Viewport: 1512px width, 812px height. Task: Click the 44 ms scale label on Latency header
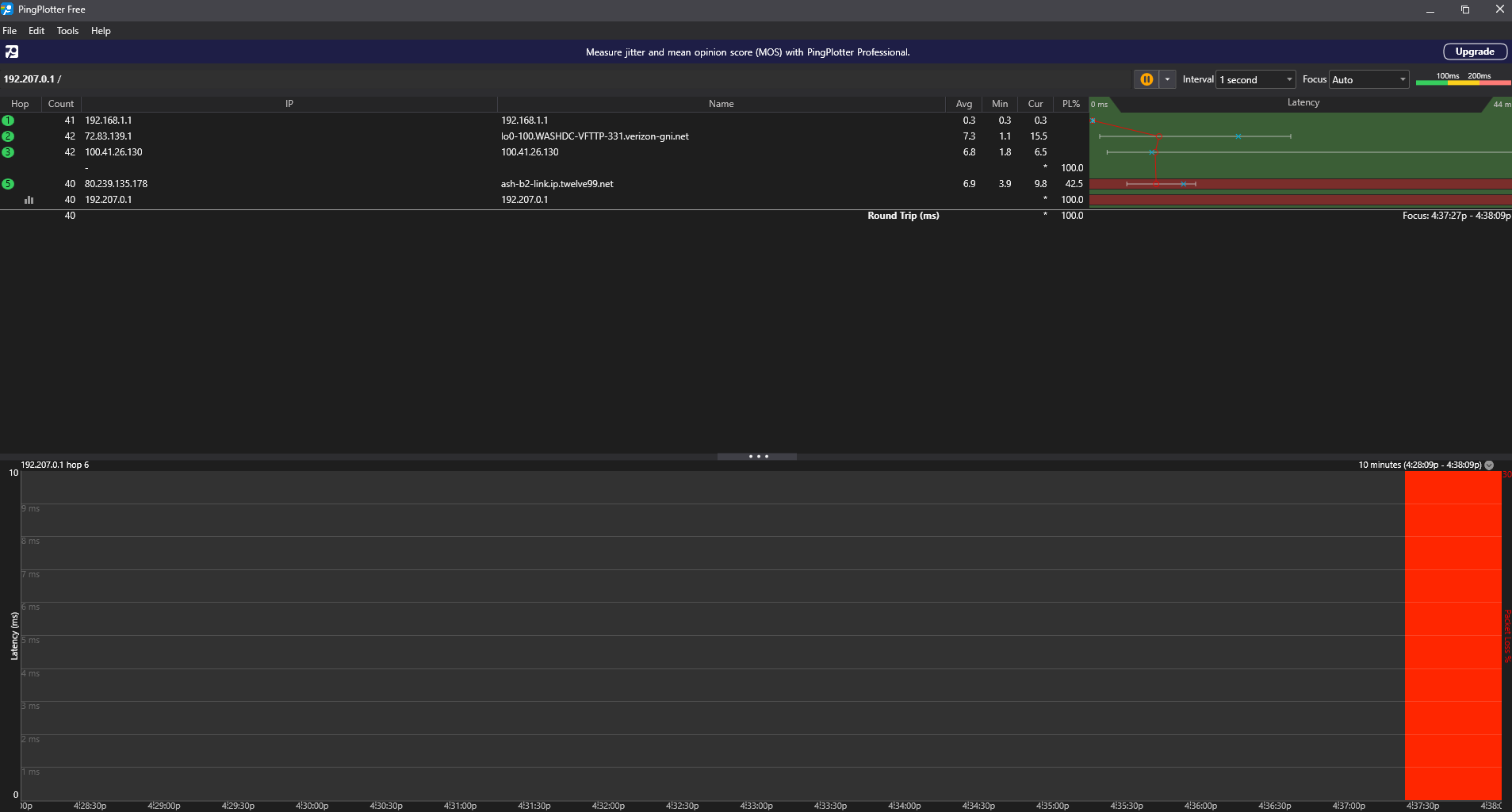coord(1501,105)
